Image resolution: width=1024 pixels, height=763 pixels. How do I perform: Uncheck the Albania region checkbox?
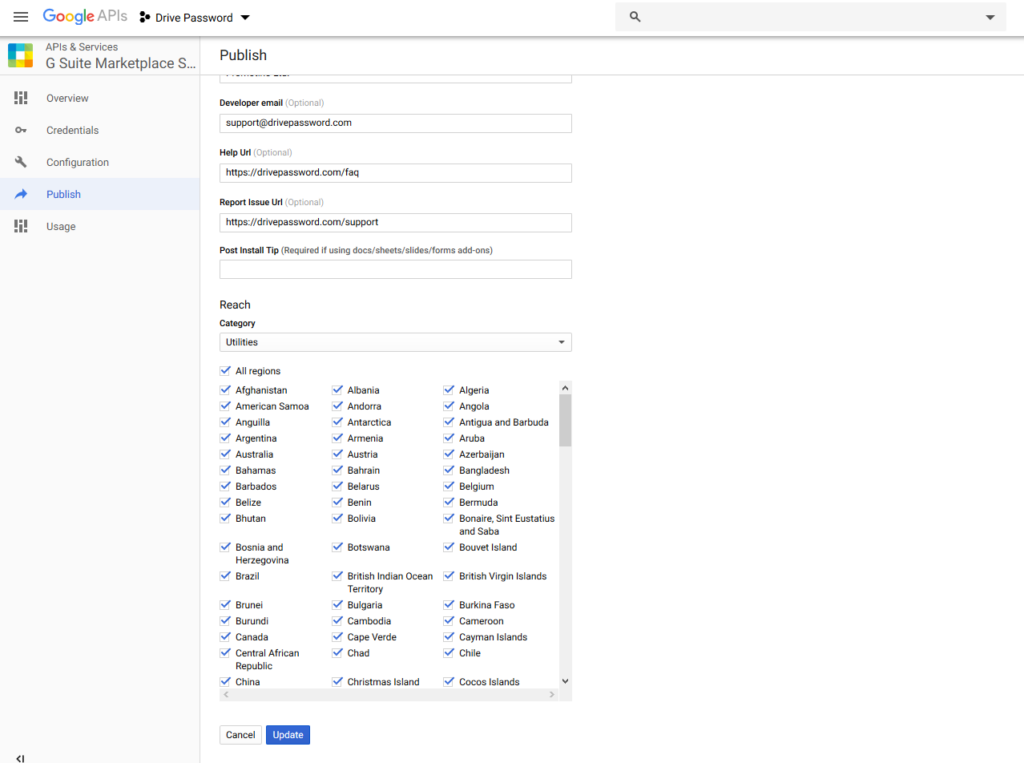pyautogui.click(x=337, y=390)
